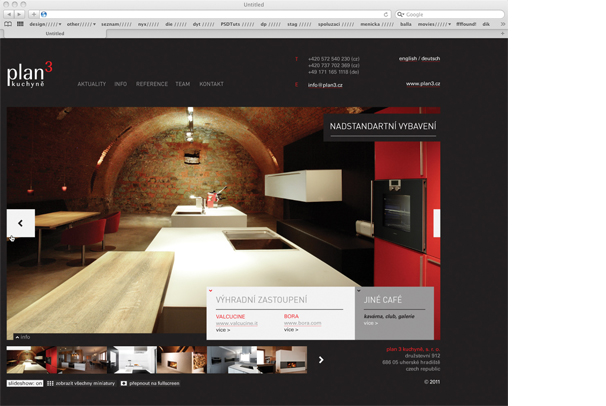Click the previous slide arrow on the photo
The image size is (606, 406).
[21, 223]
